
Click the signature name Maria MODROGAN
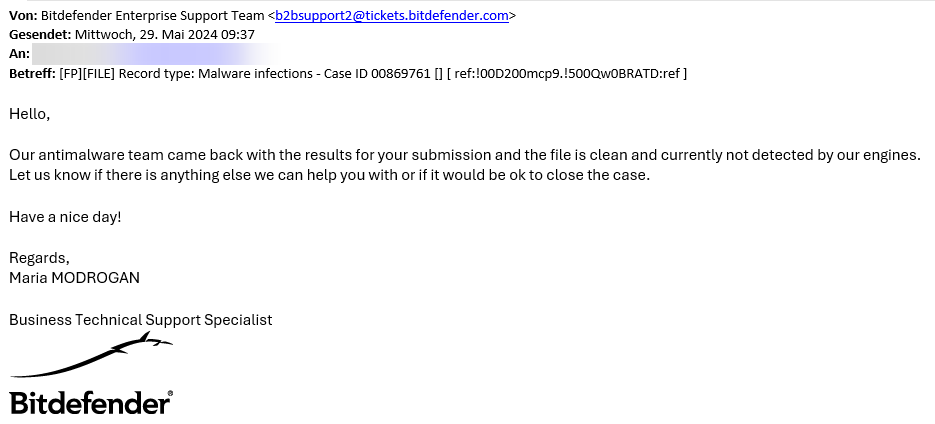pos(75,278)
